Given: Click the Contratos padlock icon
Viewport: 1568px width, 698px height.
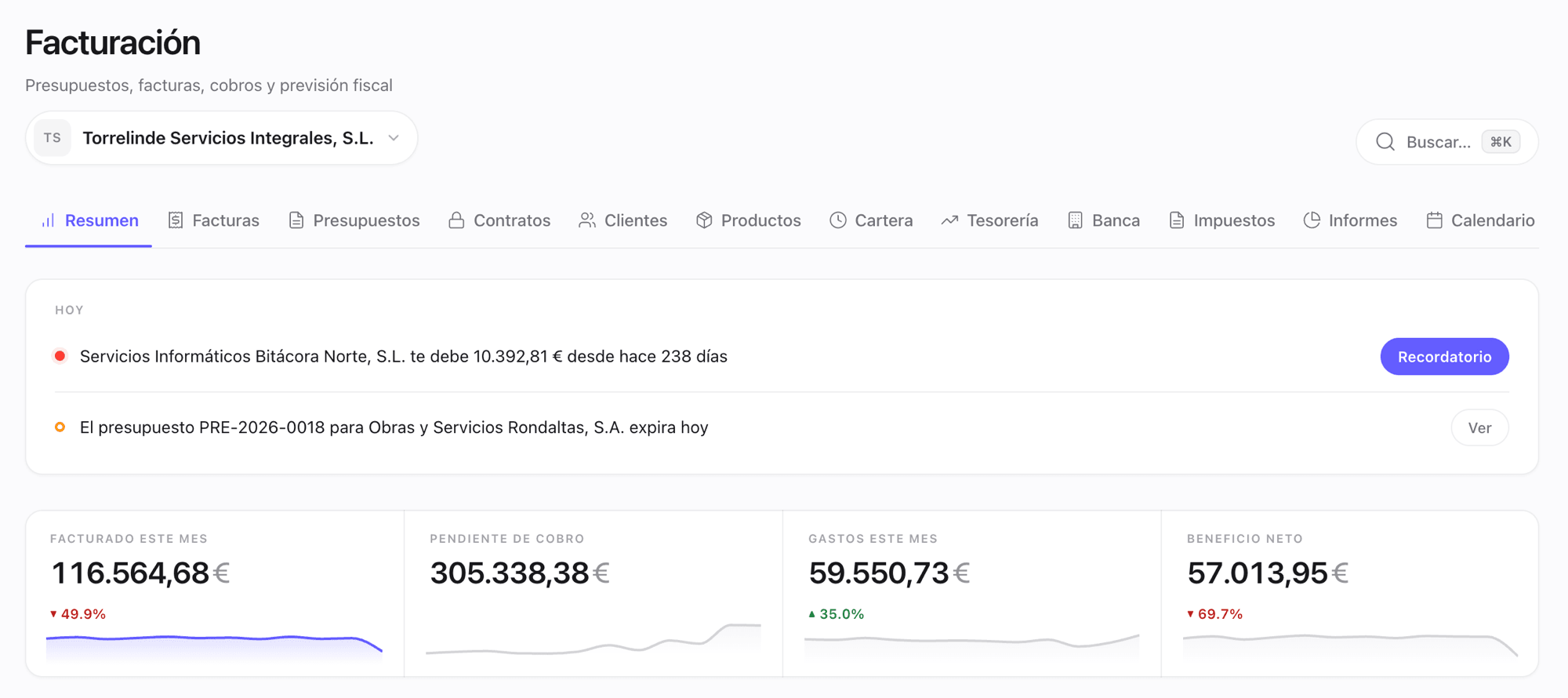Looking at the screenshot, I should pyautogui.click(x=456, y=220).
